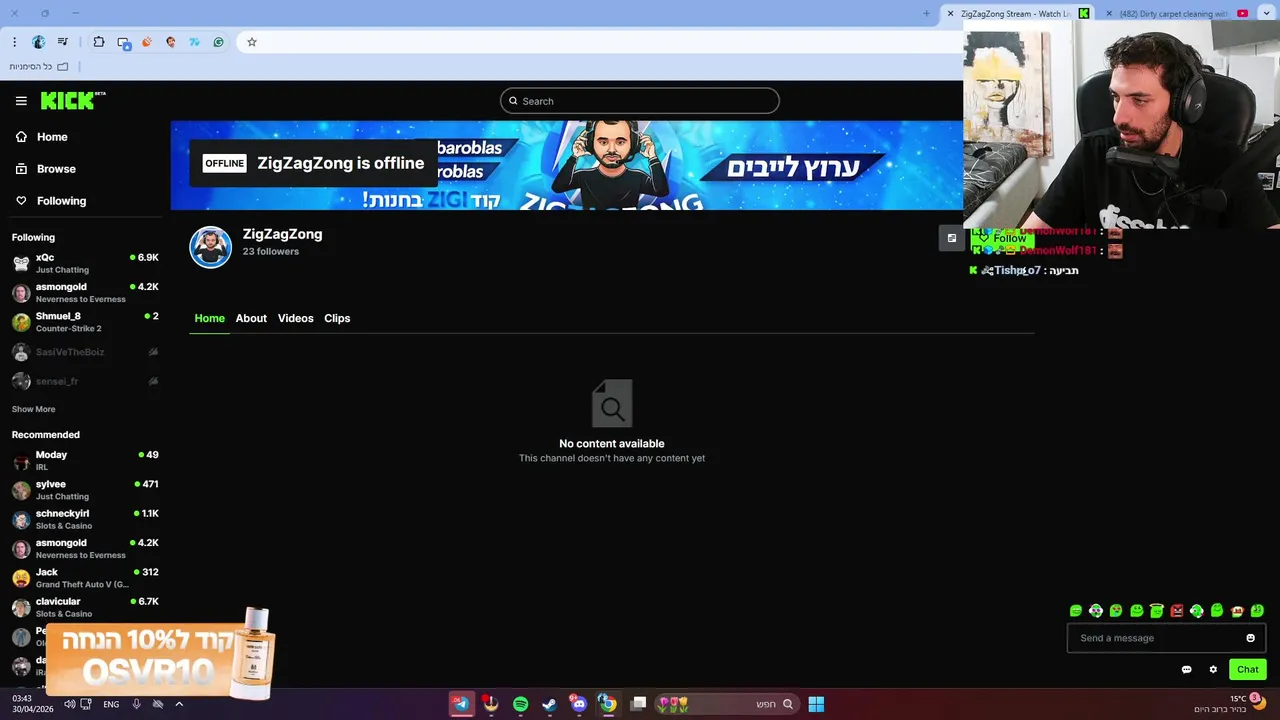Open chat settings gear icon

(x=1213, y=669)
